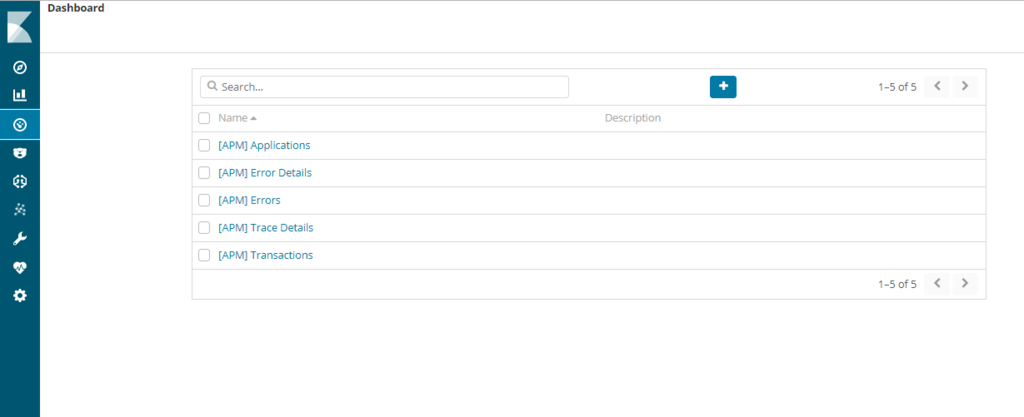Click the magnifier icon in the search box
The height and width of the screenshot is (417, 1024).
tap(212, 86)
